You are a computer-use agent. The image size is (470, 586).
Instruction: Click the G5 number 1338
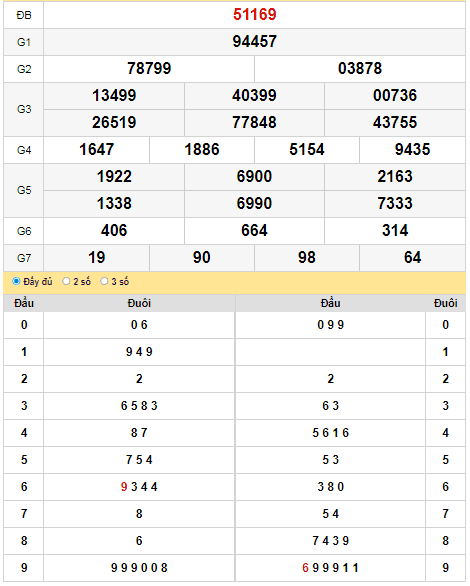[114, 203]
